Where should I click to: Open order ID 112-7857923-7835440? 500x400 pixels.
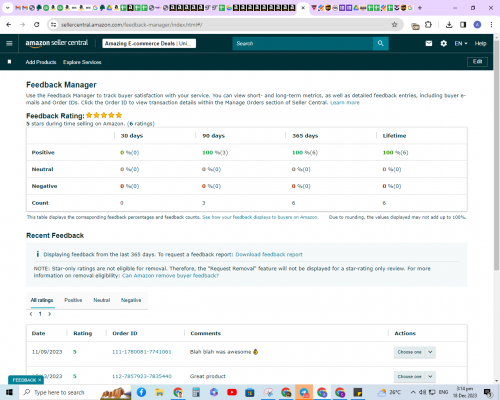coord(142,376)
